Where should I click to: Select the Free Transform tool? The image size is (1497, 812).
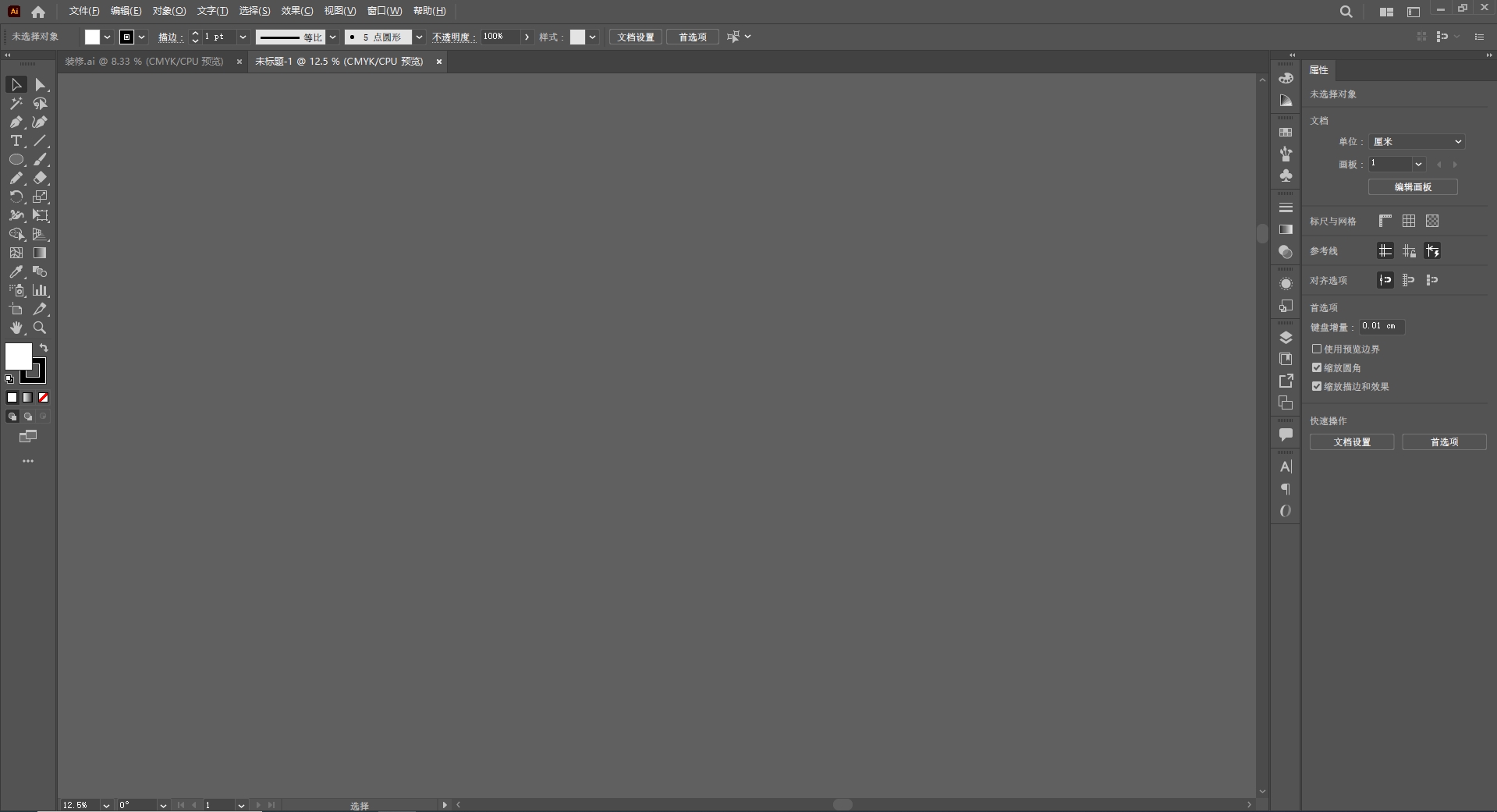tap(41, 215)
